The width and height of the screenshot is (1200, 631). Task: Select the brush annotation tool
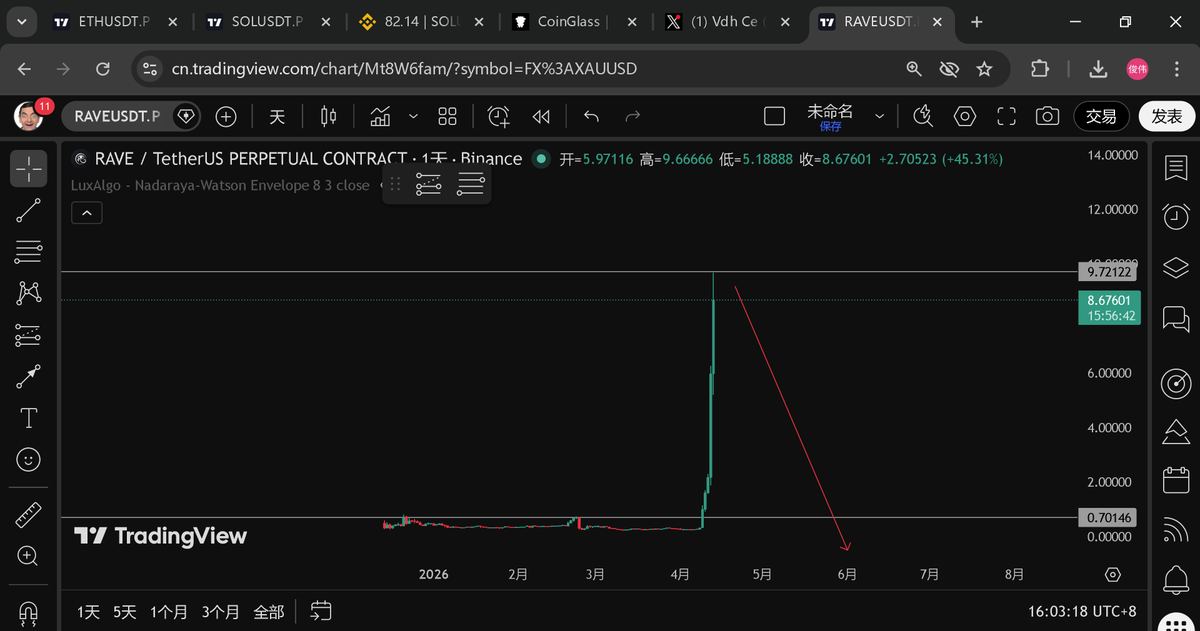coord(29,377)
